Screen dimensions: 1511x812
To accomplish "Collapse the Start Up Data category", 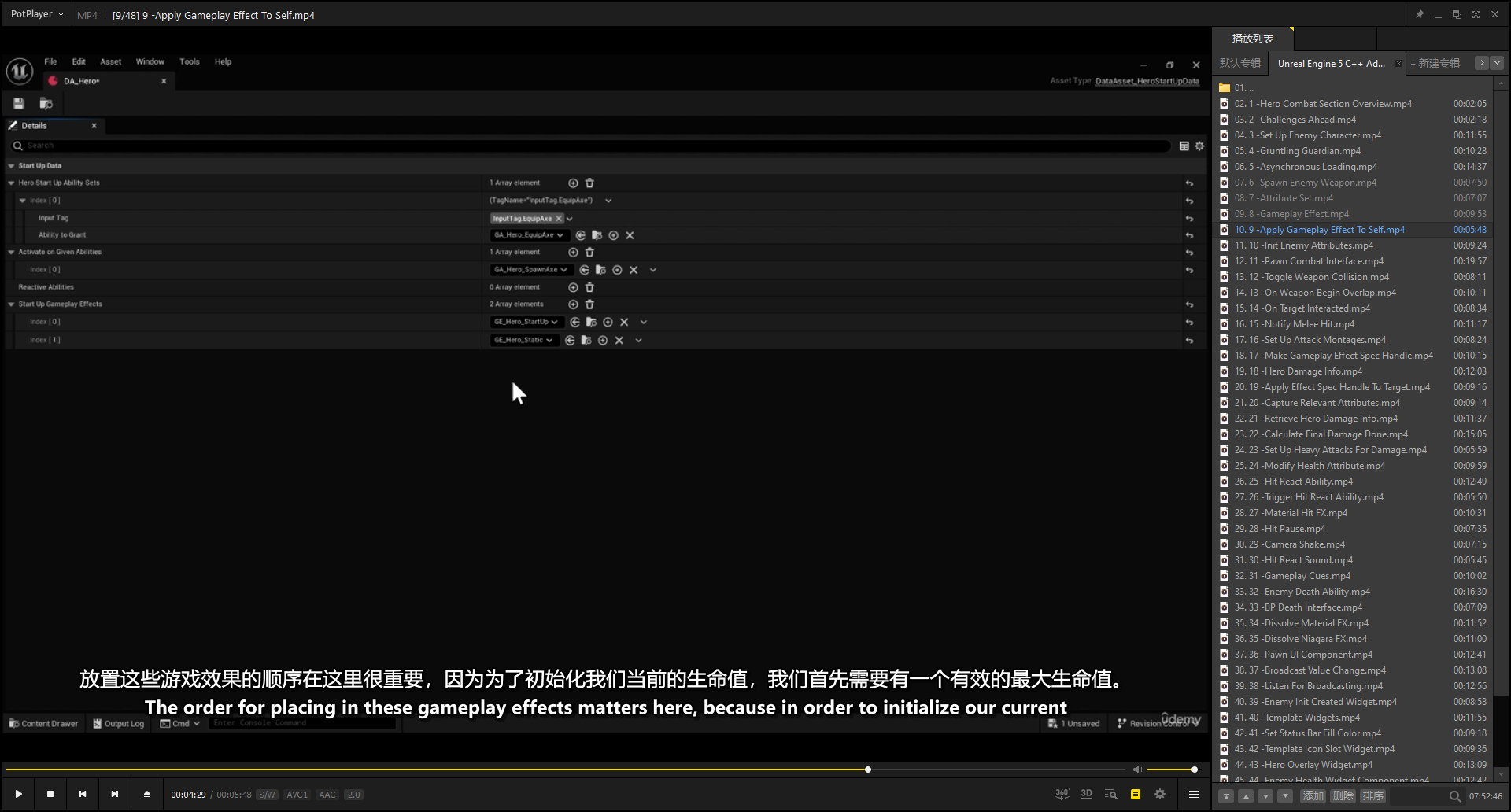I will tap(11, 166).
